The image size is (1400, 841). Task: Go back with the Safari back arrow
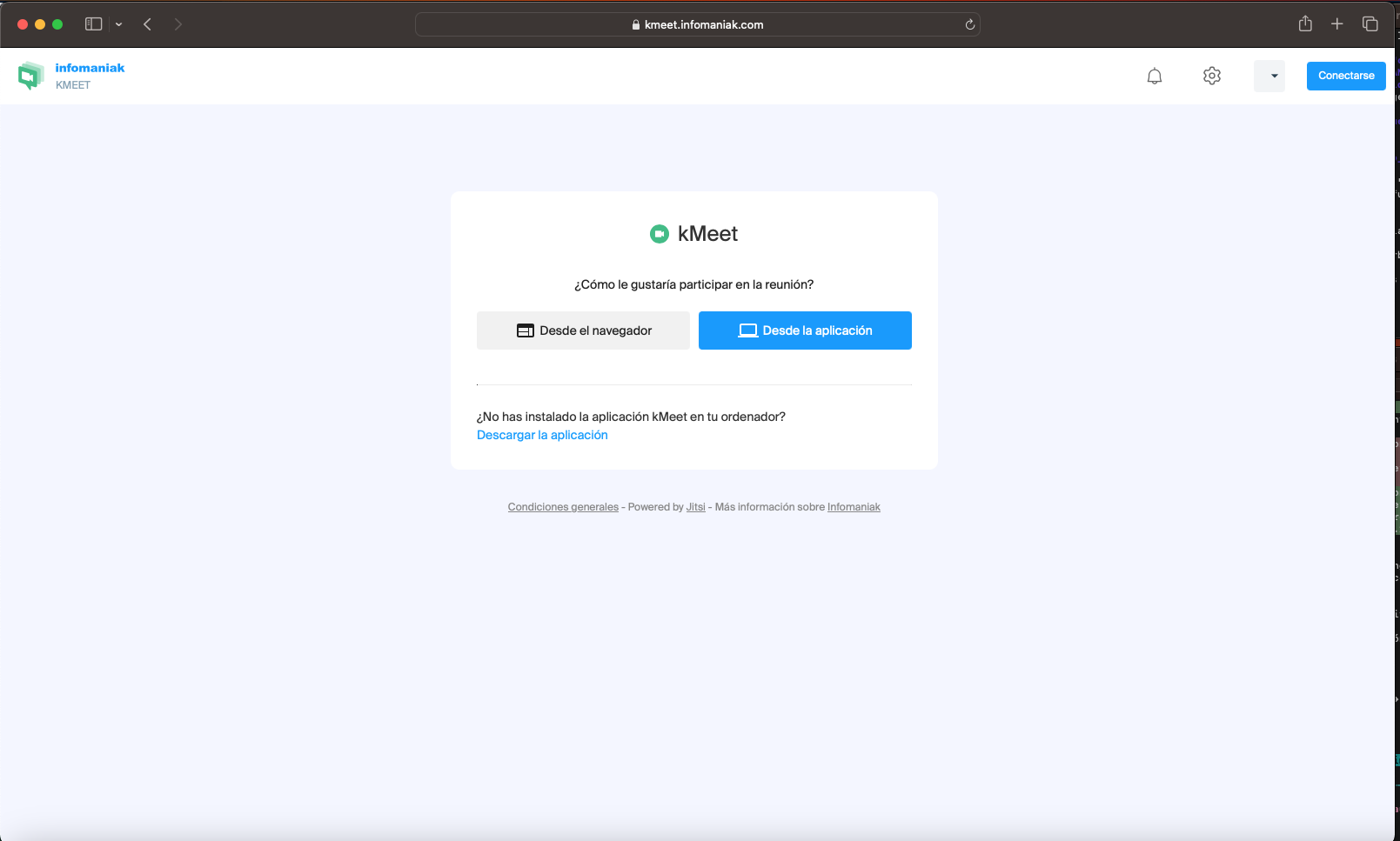[x=148, y=24]
